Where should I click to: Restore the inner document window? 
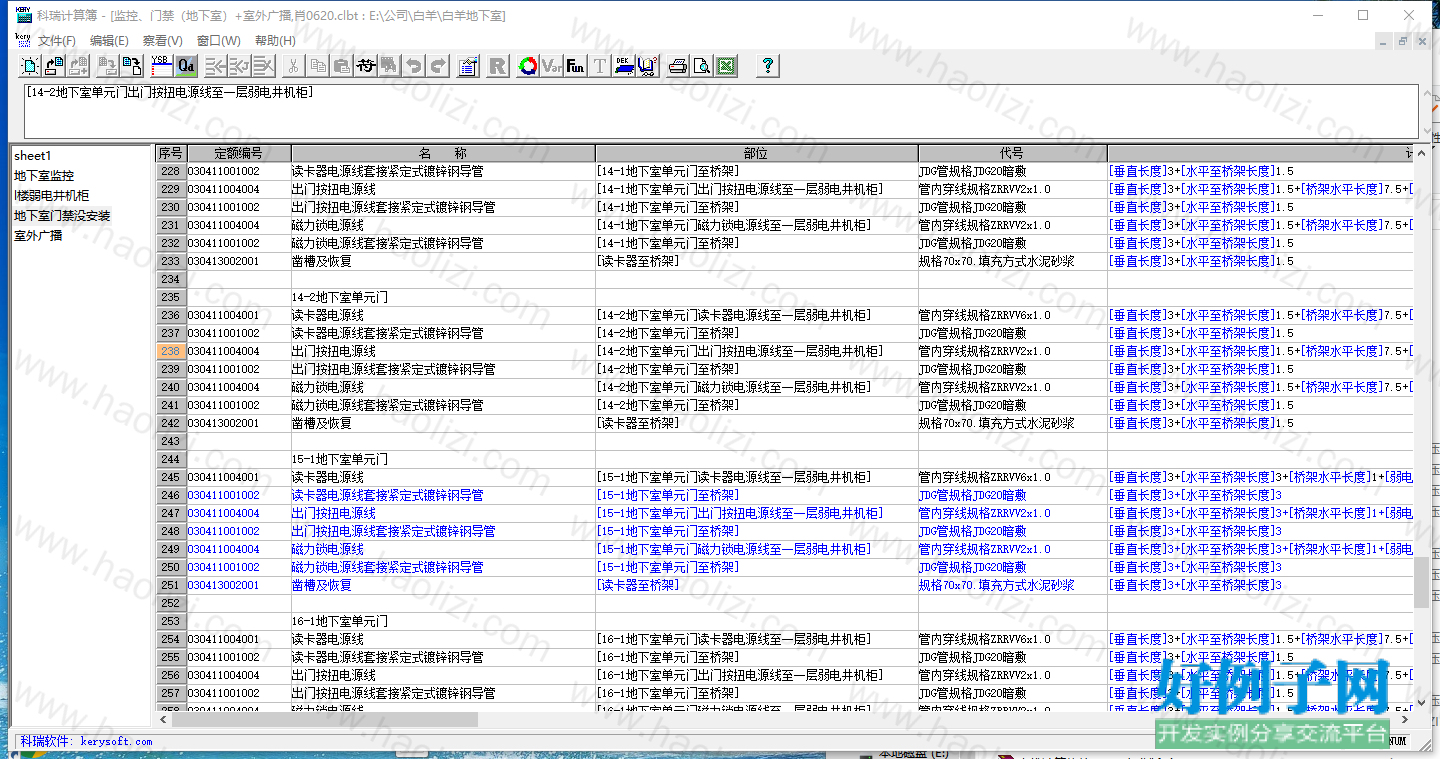point(1402,41)
